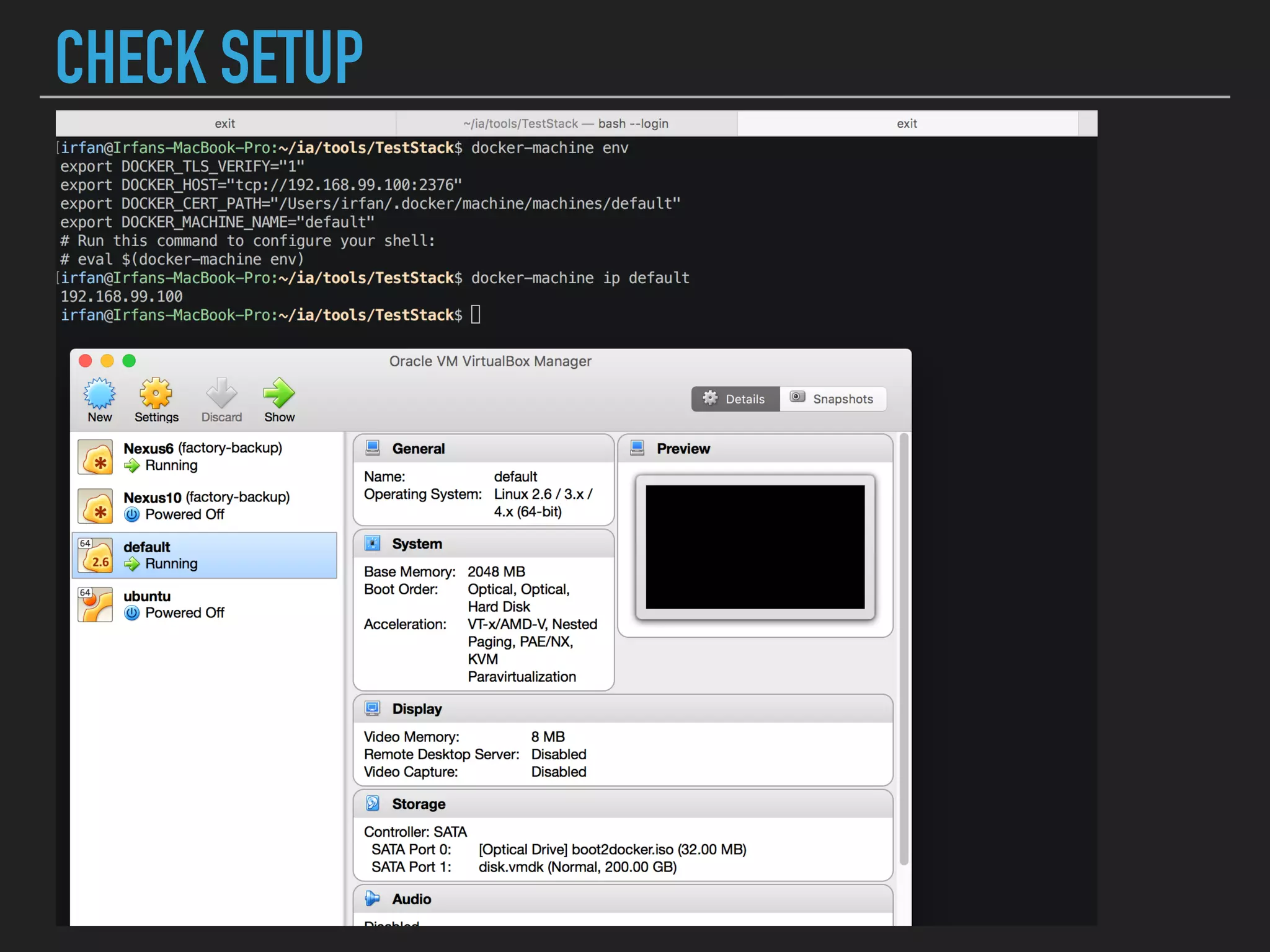Image resolution: width=1270 pixels, height=952 pixels.
Task: Click the Display section monitor icon
Action: click(x=373, y=708)
